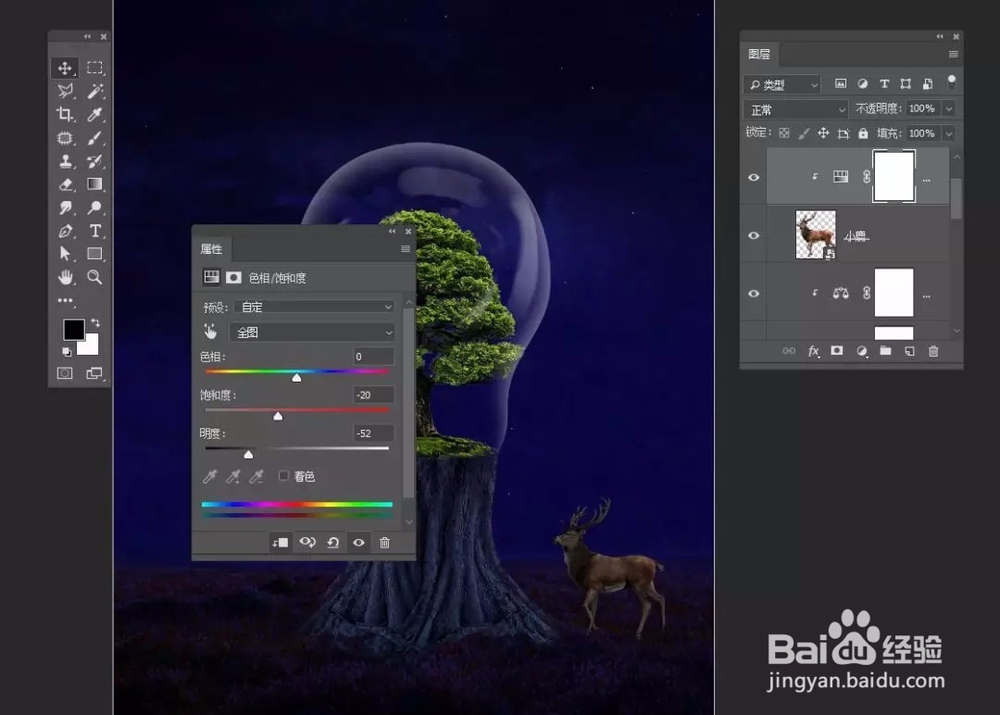Open the Properties panel flyout menu

[x=405, y=249]
